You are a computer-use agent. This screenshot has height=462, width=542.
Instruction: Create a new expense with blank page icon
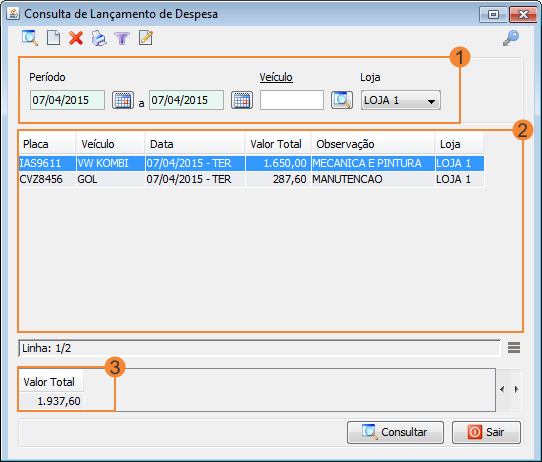pyautogui.click(x=53, y=38)
